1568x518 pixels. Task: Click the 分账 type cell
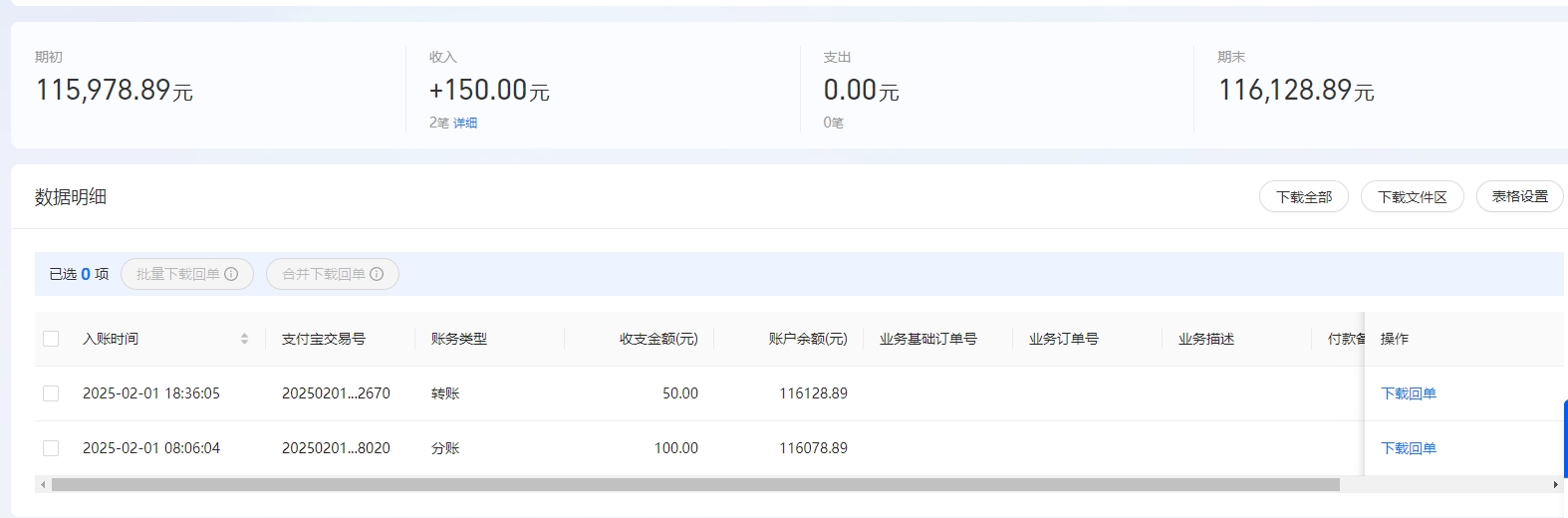(x=445, y=448)
